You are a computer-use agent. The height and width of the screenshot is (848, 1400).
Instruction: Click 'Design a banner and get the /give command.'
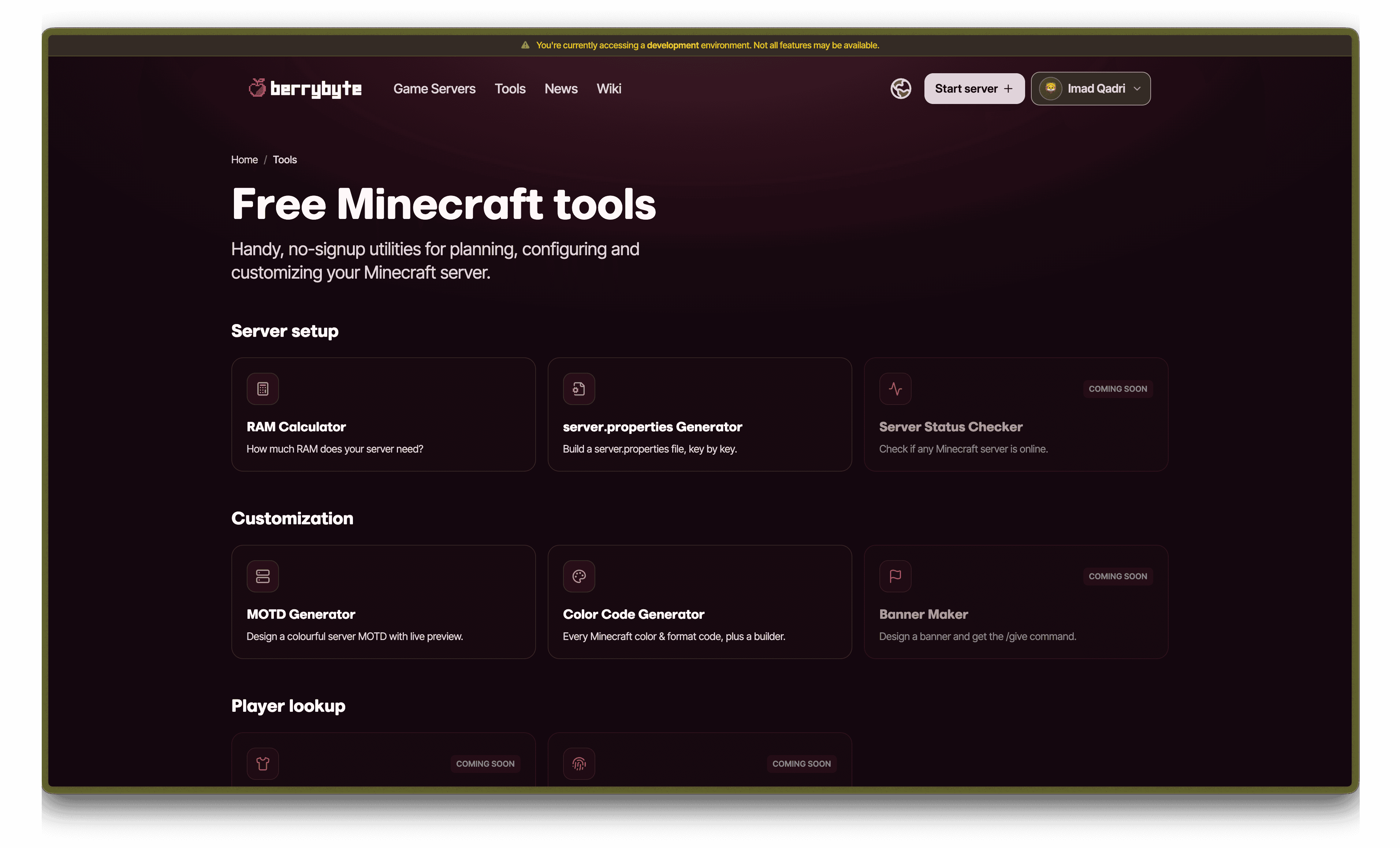click(x=977, y=637)
